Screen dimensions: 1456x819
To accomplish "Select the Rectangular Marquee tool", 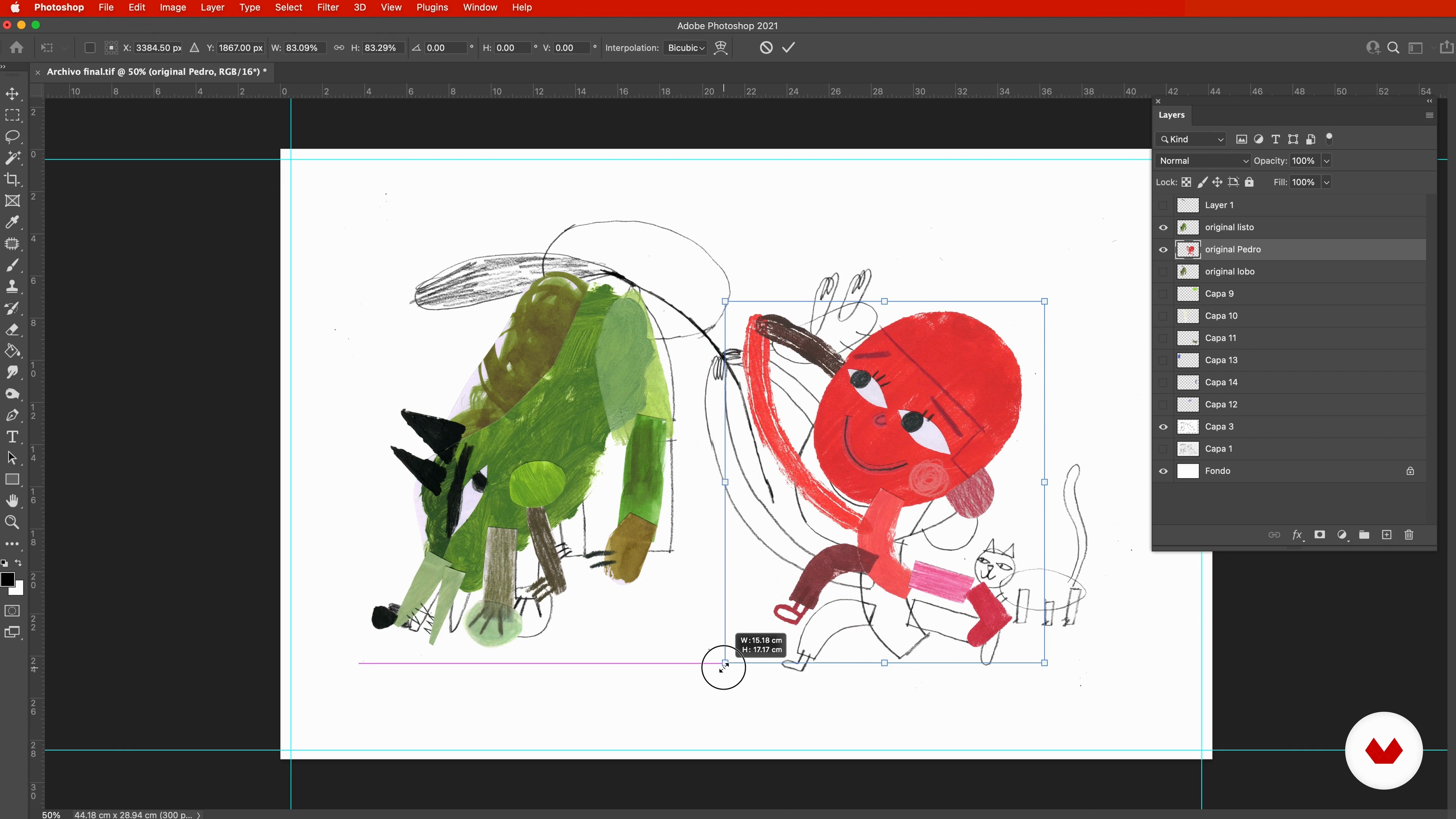I will click(x=13, y=115).
